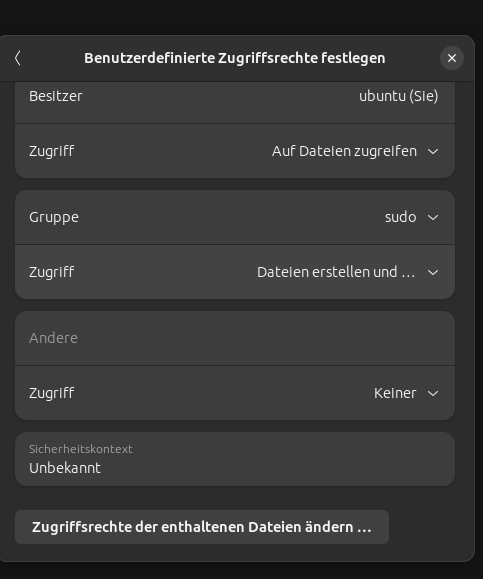Viewport: 483px width, 579px height.
Task: Click the chevron beside 'Dateien erstellen und …'
Action: 433,273
